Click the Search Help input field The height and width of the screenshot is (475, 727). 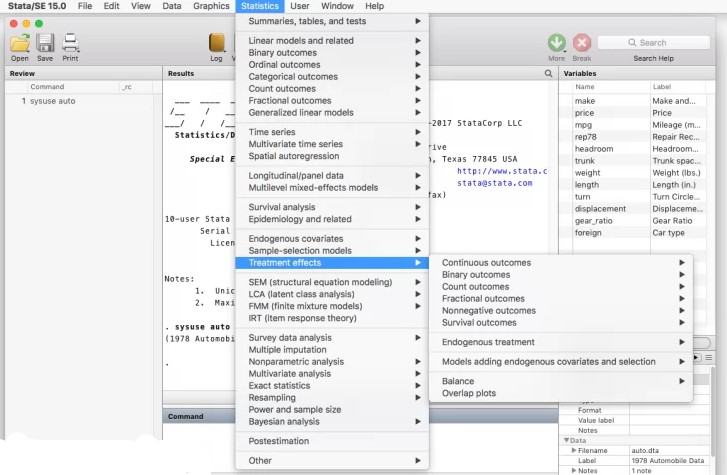(x=654, y=43)
